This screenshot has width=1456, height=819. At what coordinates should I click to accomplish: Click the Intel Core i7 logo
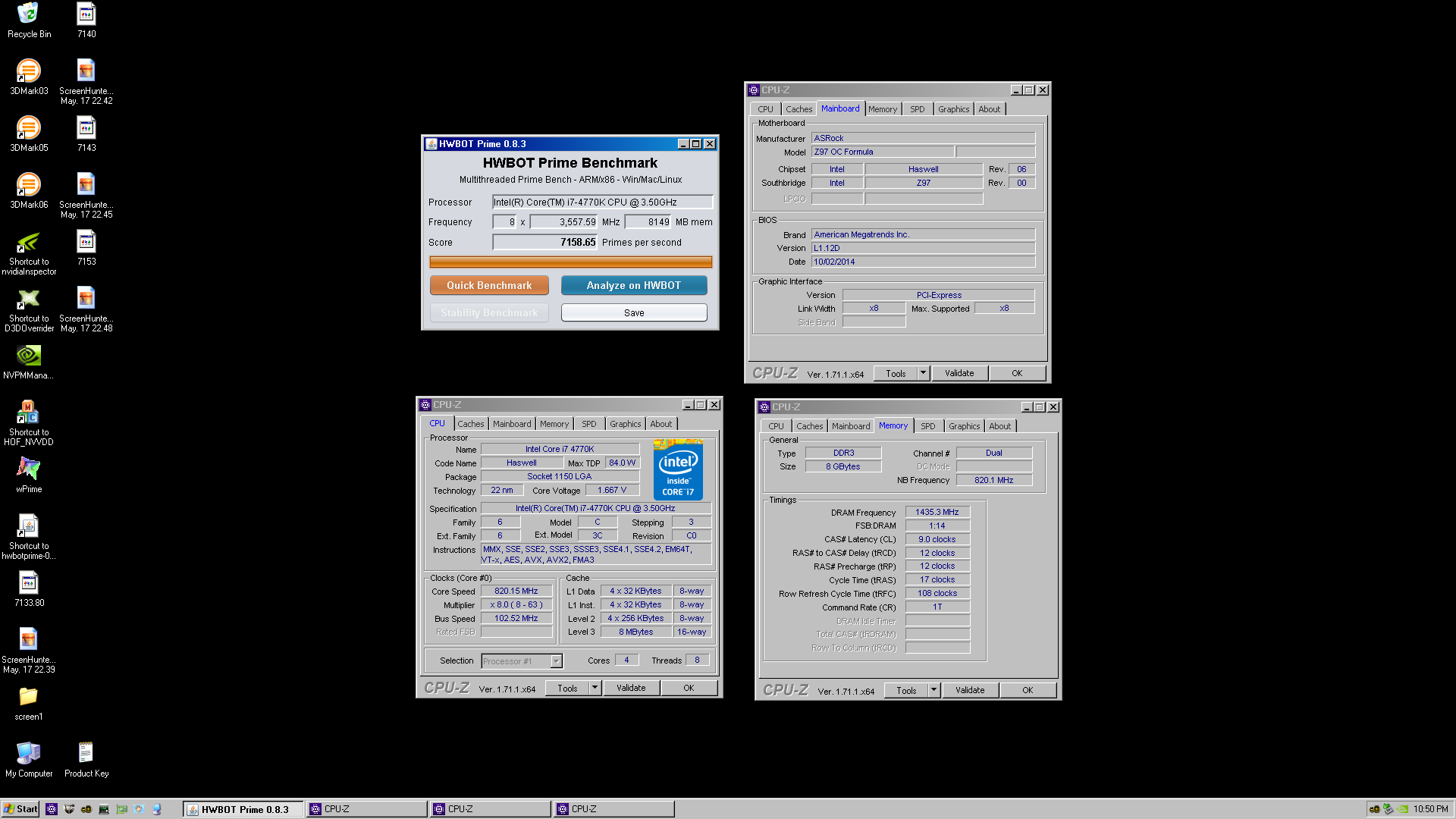[x=678, y=469]
